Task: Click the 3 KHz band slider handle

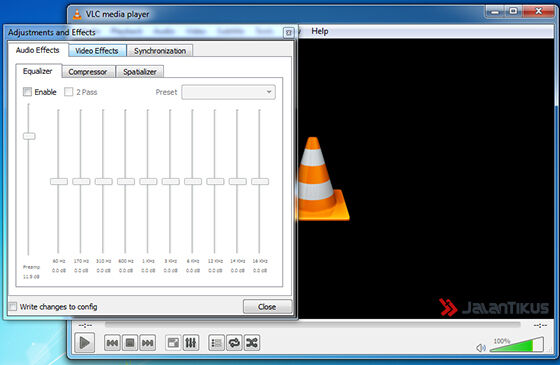Action: tap(171, 181)
